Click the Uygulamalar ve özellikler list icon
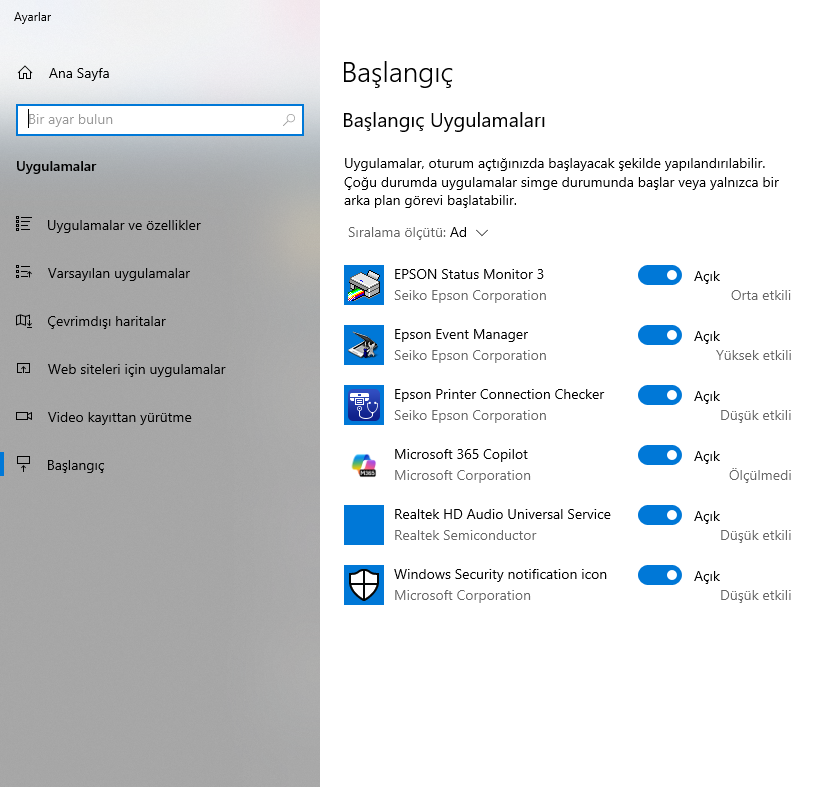The width and height of the screenshot is (832, 787). pyautogui.click(x=23, y=224)
